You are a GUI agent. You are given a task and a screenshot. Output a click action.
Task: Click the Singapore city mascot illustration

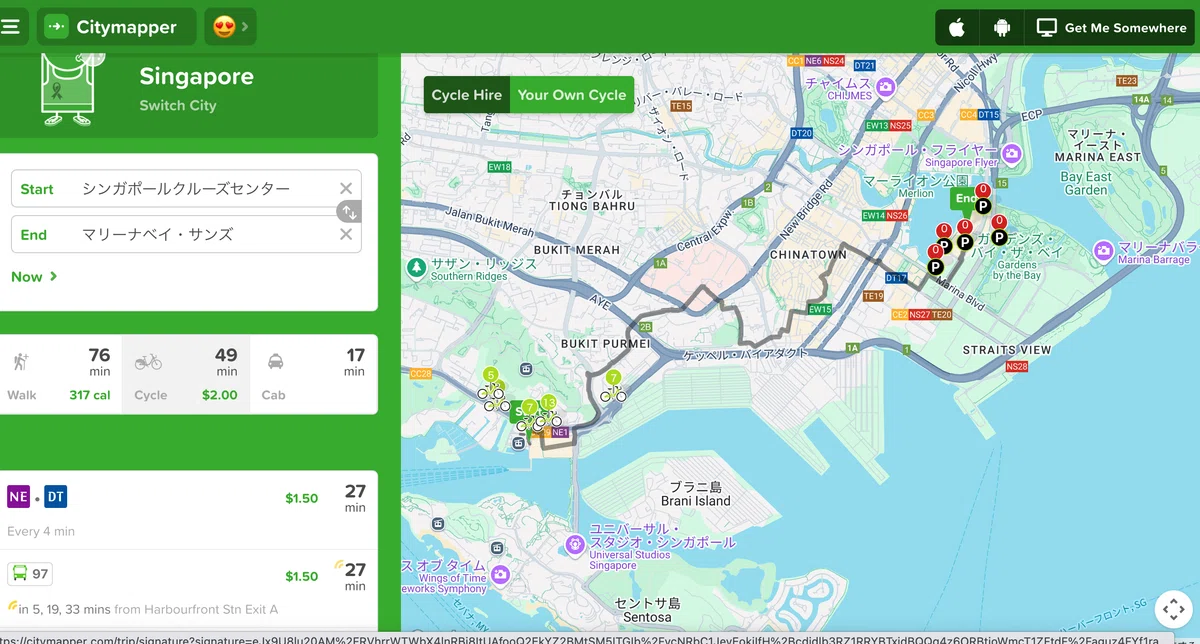point(70,90)
